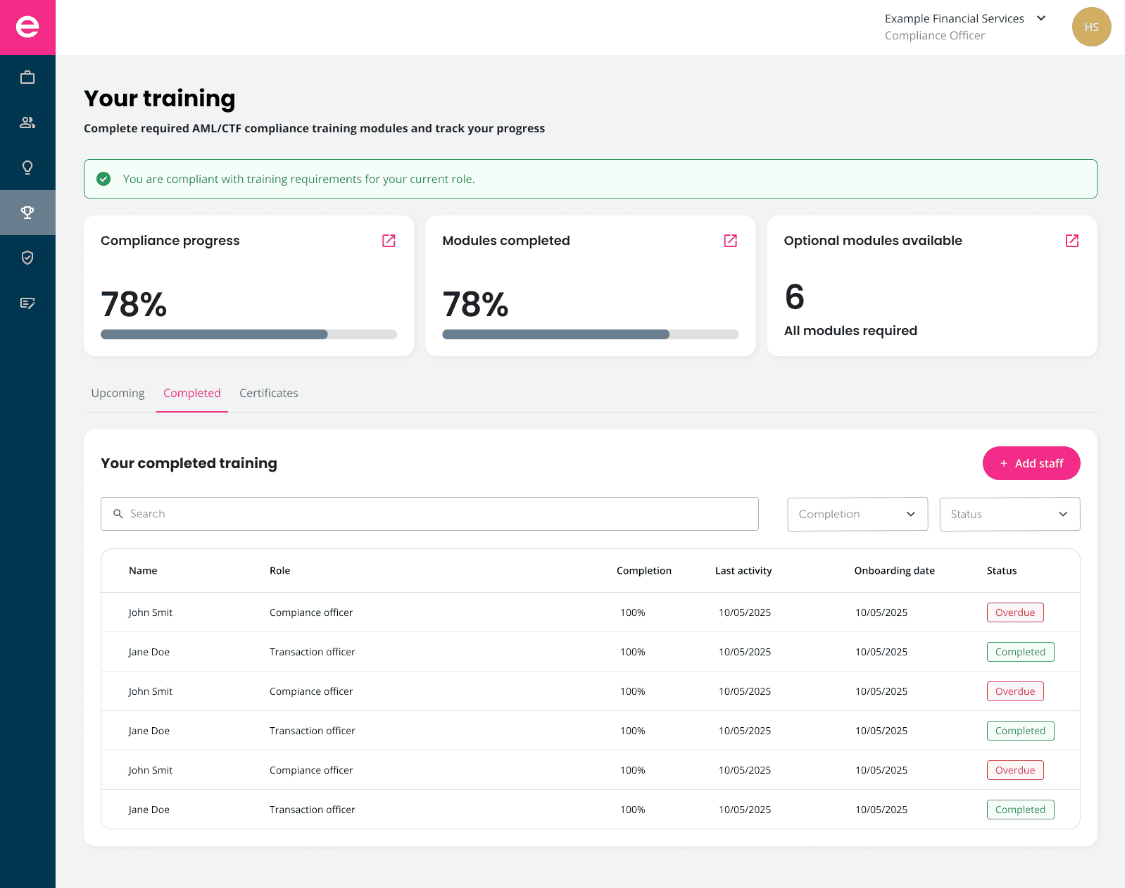Click into the Search input field
The height and width of the screenshot is (888, 1125).
[x=430, y=514]
